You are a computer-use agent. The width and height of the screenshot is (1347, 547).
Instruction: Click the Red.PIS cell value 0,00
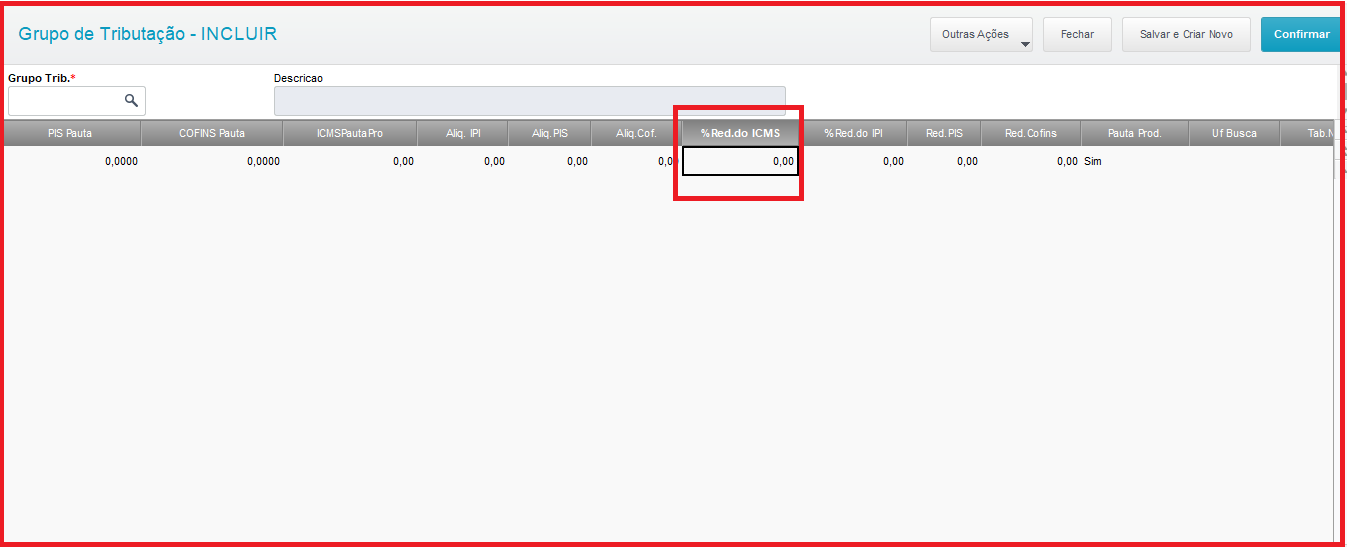[967, 161]
